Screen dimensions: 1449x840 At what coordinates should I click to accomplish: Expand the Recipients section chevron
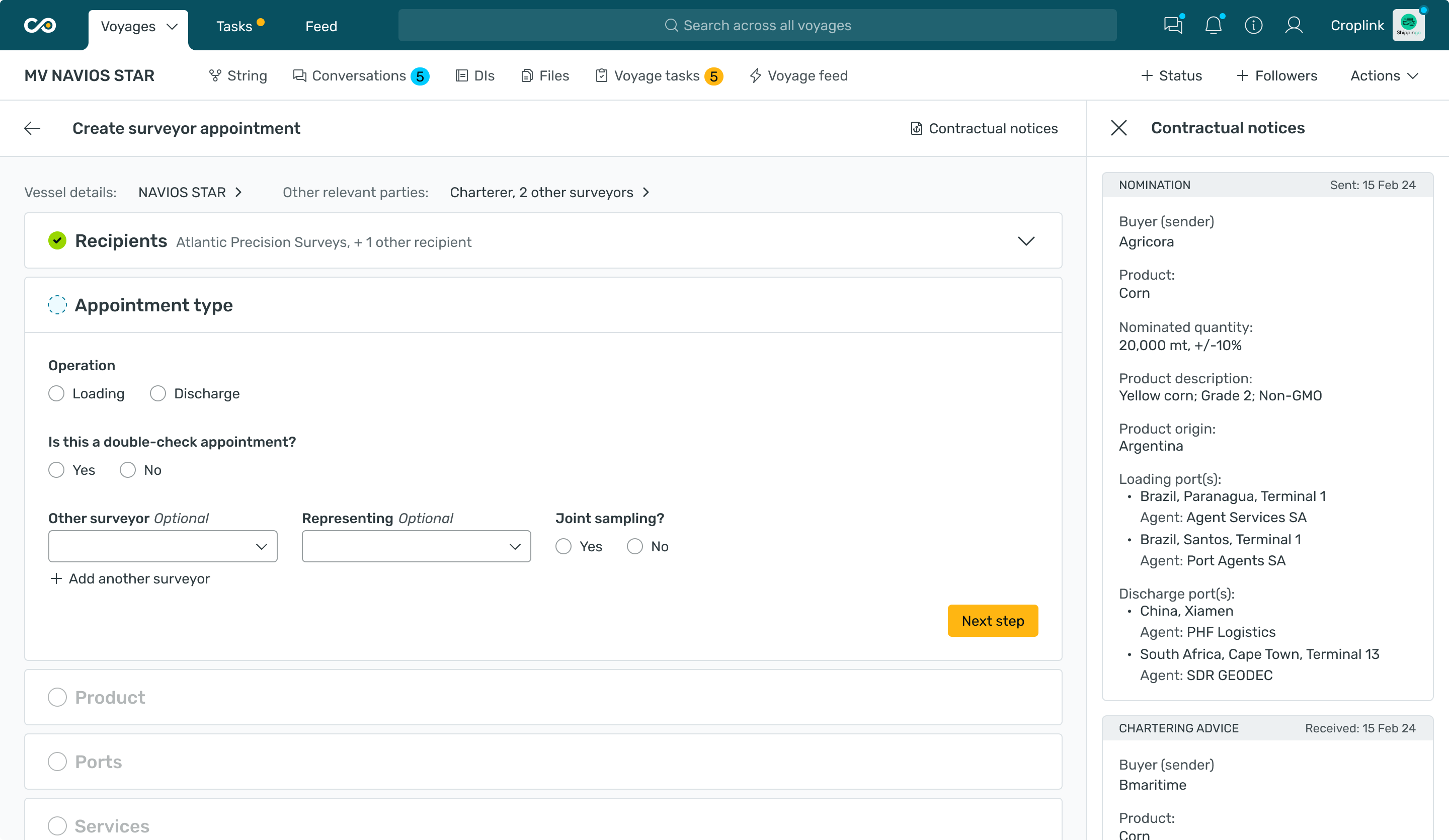point(1026,241)
